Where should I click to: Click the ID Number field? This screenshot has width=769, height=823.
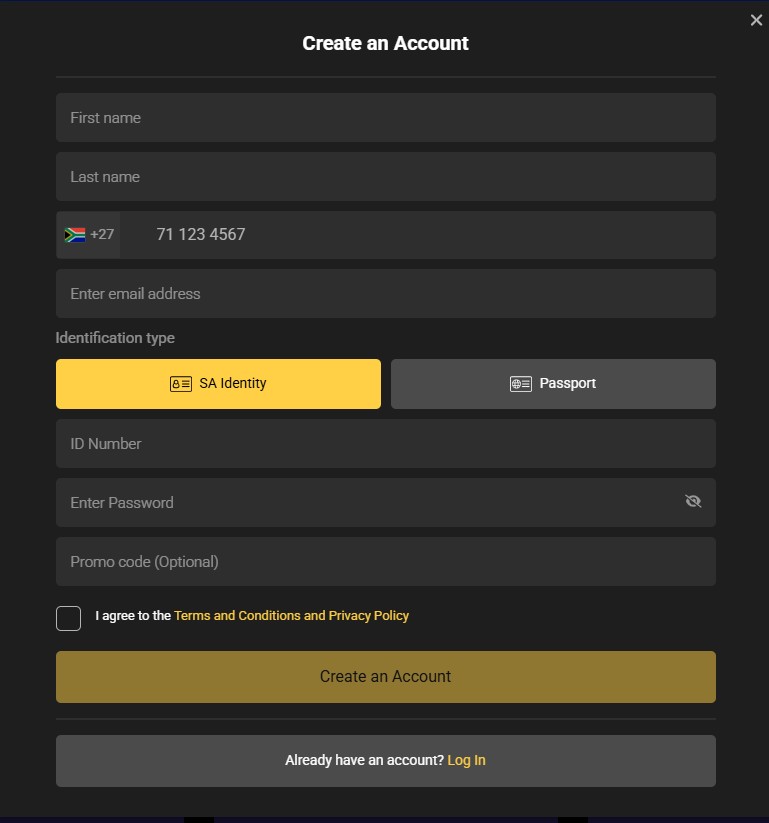[385, 444]
